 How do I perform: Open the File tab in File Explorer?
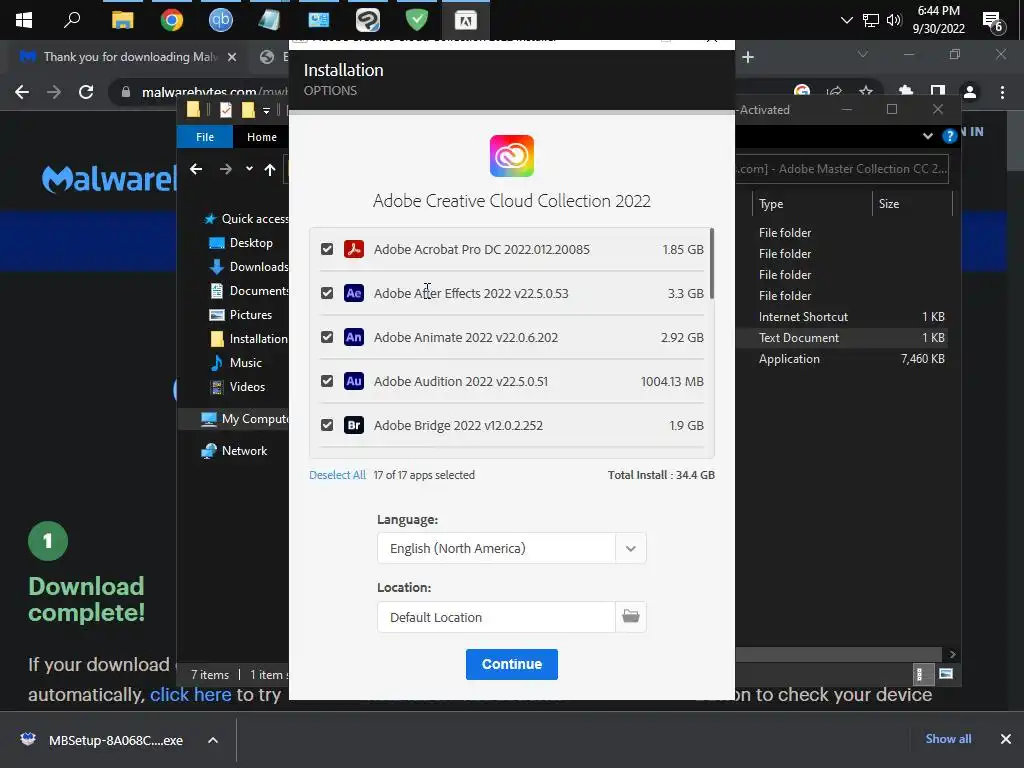205,137
